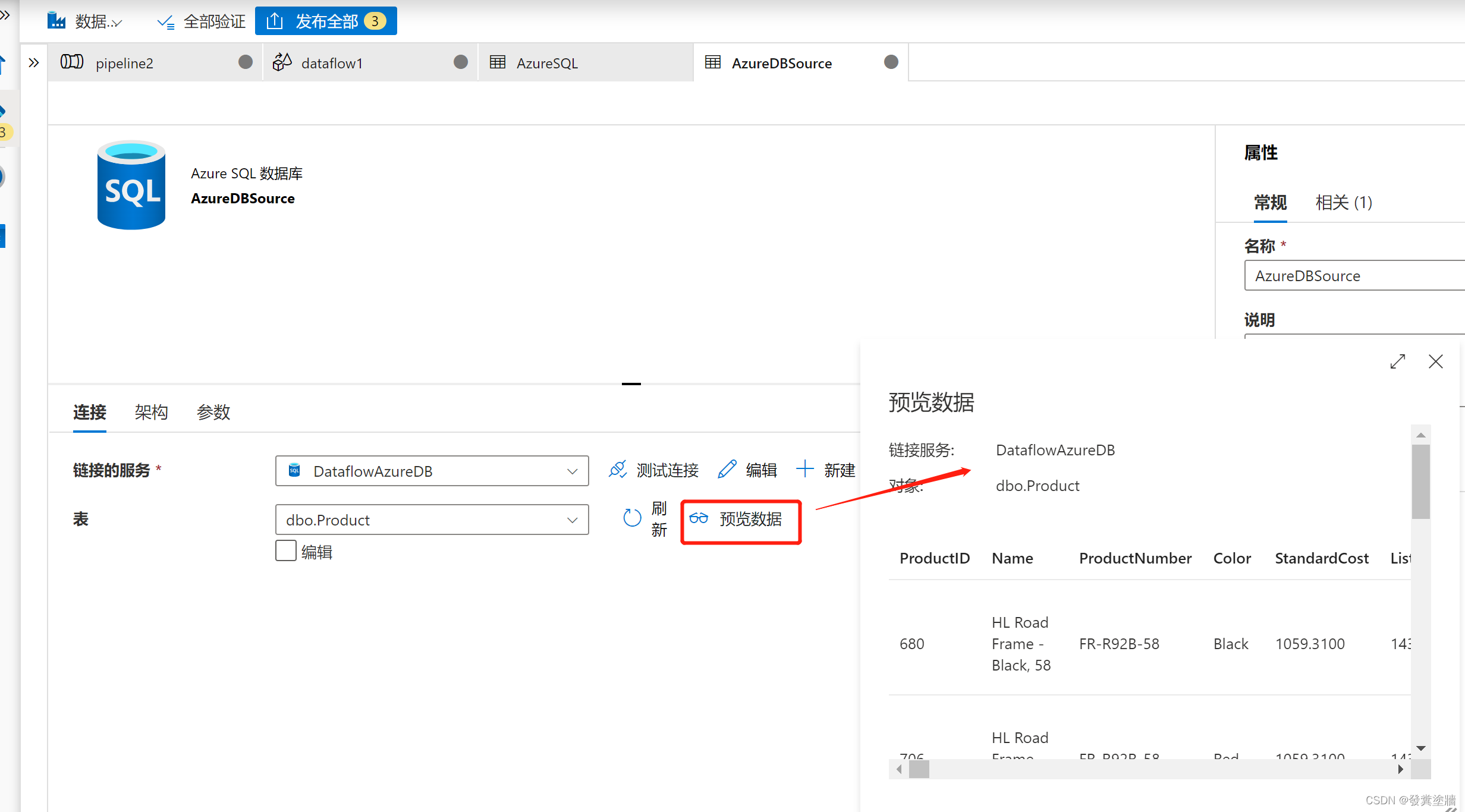This screenshot has width=1465, height=812.
Task: Click the horizontal scrollbar thumb in preview
Action: [919, 770]
